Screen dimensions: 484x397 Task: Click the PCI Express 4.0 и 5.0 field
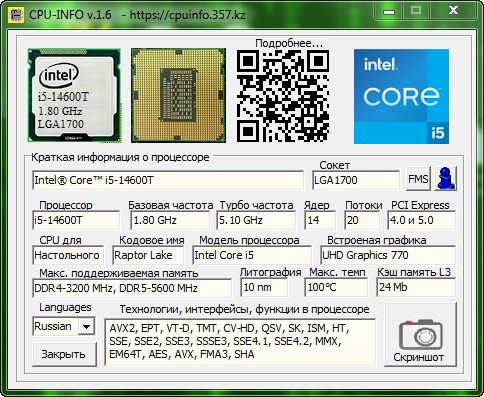tap(422, 220)
